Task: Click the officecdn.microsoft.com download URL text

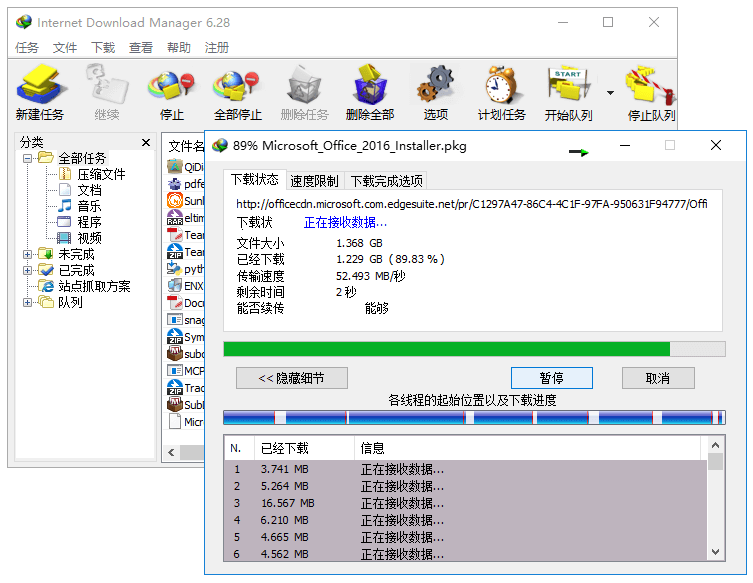Action: click(471, 204)
